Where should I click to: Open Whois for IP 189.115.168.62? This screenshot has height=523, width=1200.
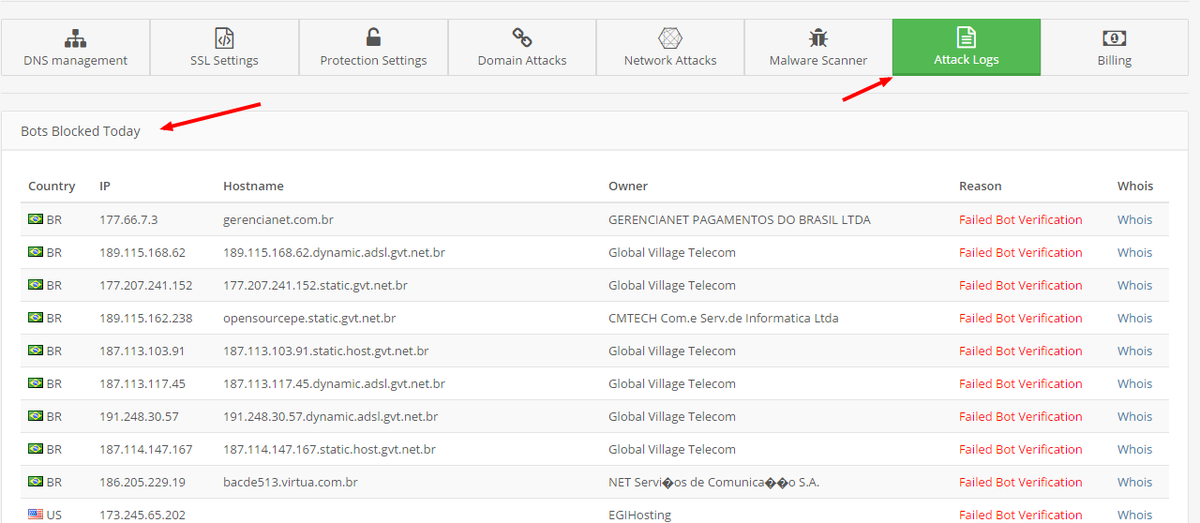1135,252
